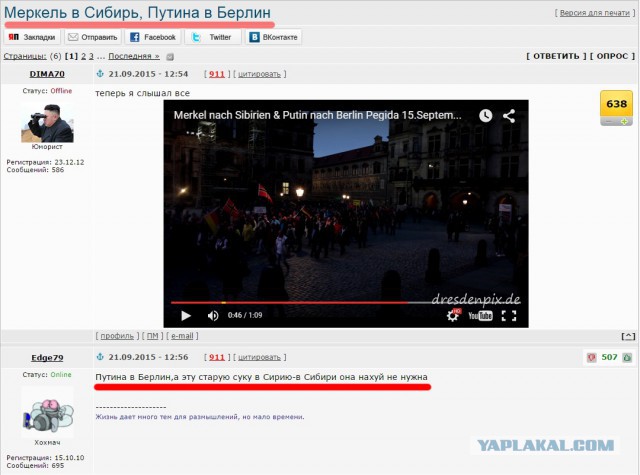Jump to top with caret icon
The width and height of the screenshot is (640, 475).
click(x=628, y=336)
